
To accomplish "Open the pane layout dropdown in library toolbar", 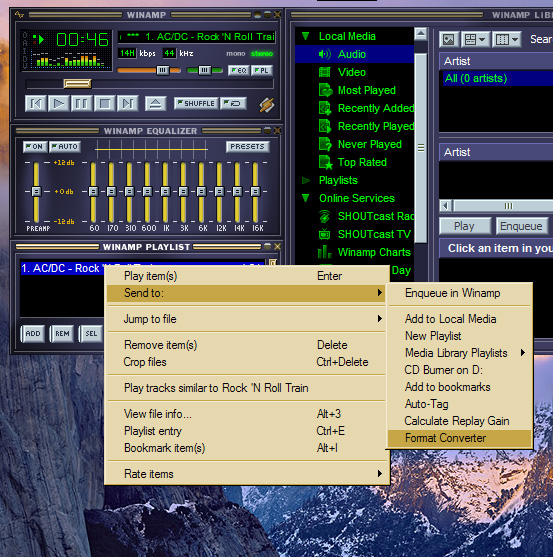I will point(475,39).
